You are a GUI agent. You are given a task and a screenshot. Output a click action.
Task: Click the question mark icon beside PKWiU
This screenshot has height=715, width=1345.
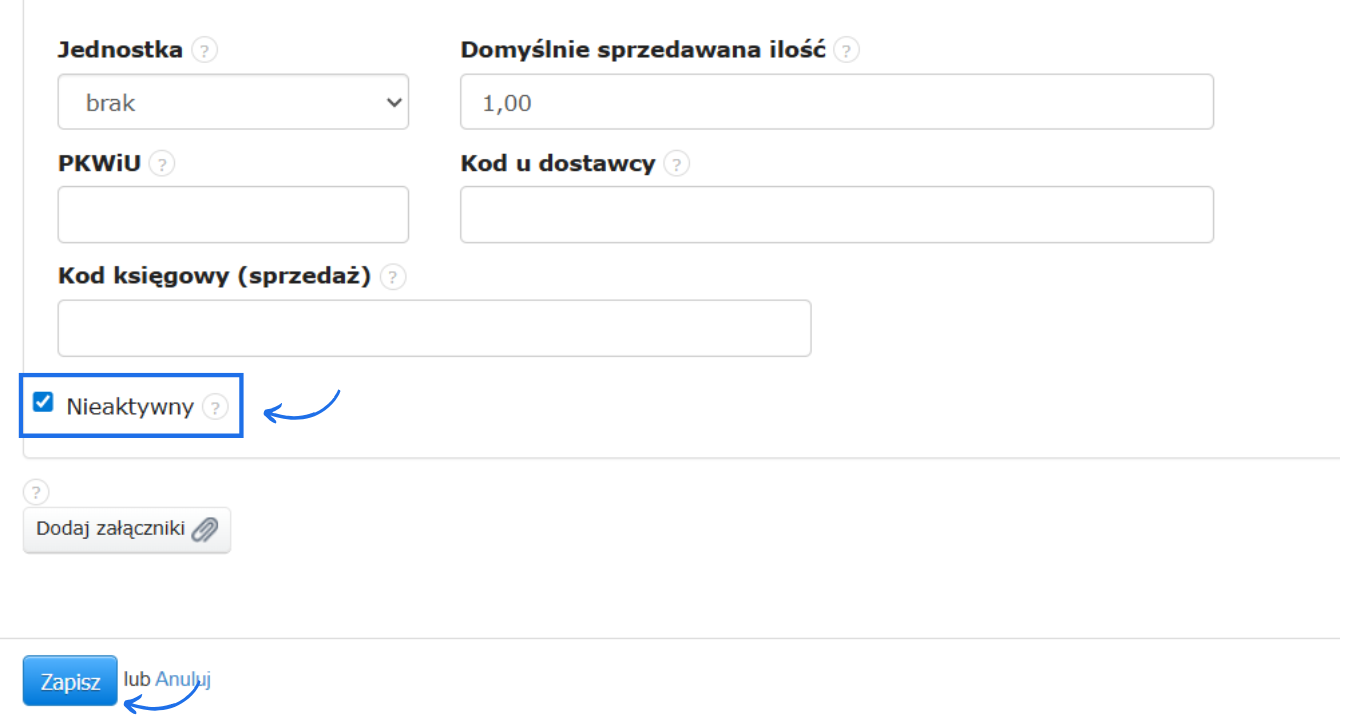tap(161, 163)
